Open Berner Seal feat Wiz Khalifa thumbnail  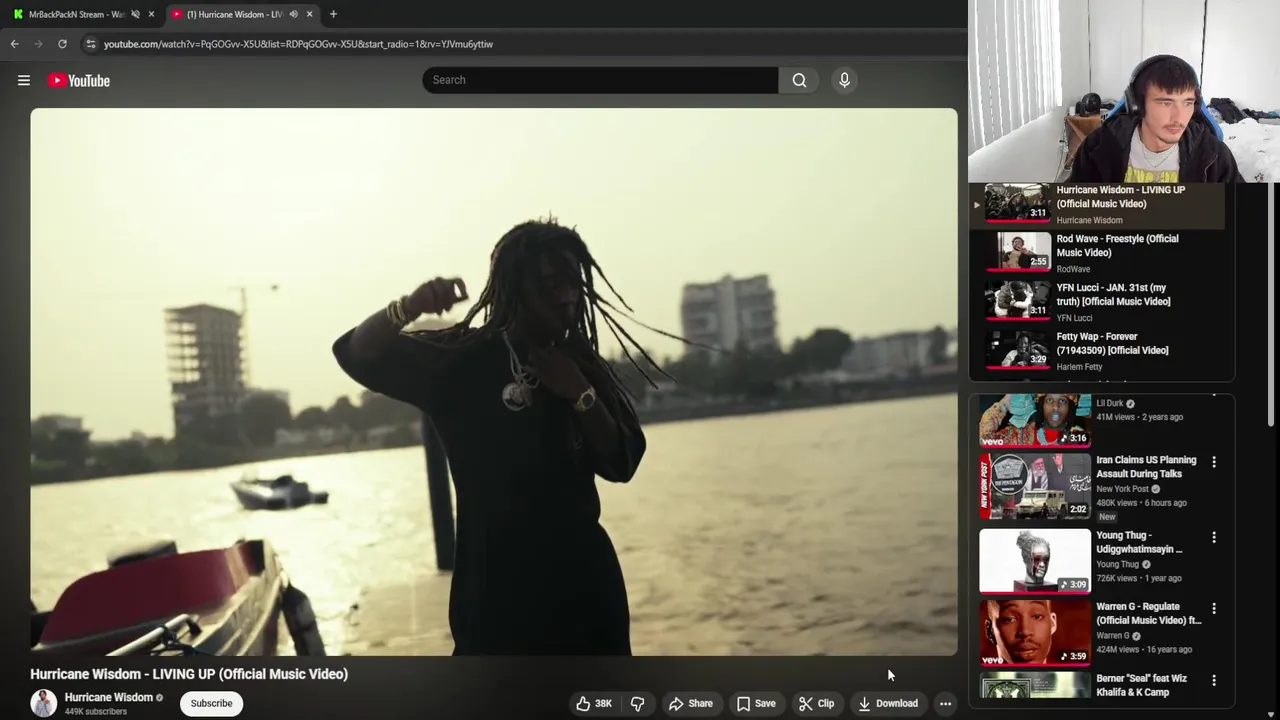click(x=1035, y=685)
